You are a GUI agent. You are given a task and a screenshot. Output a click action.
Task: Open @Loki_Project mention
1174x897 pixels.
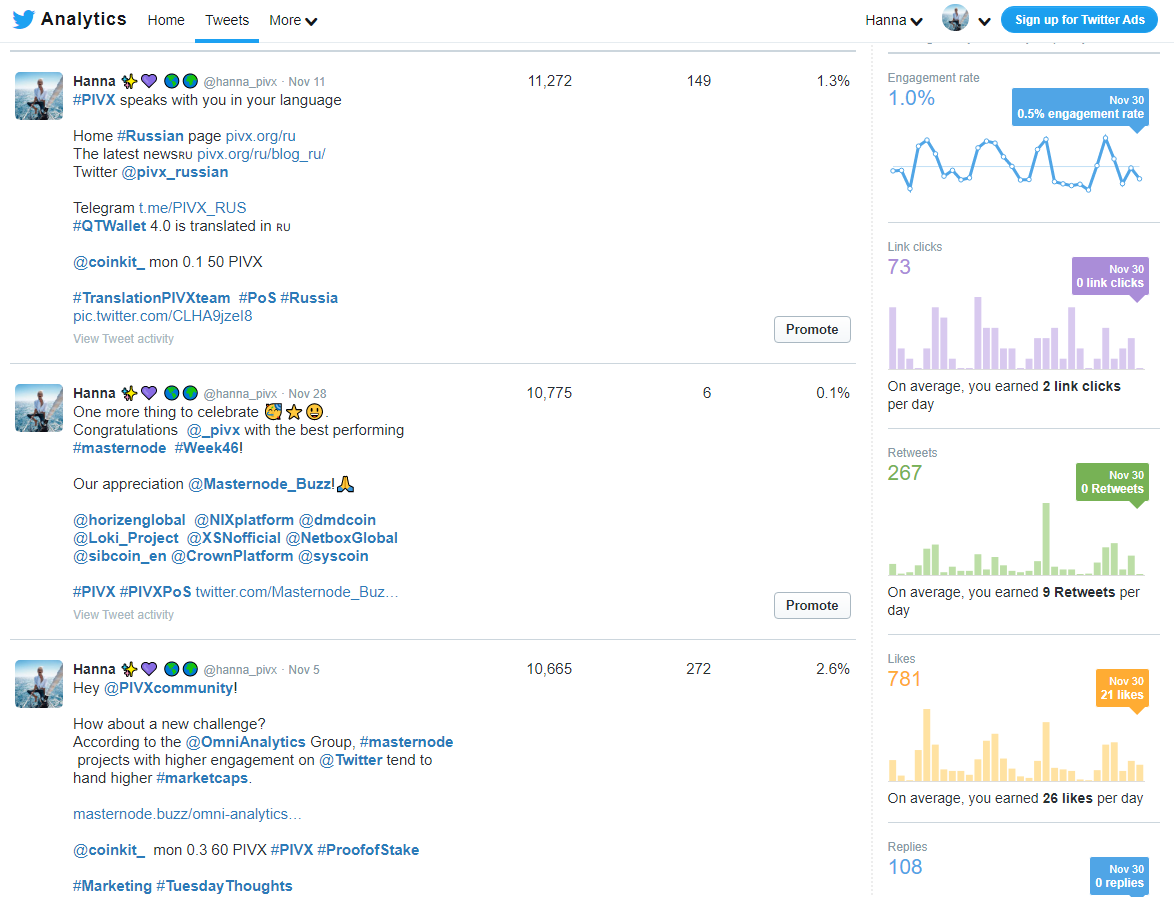[x=126, y=538]
